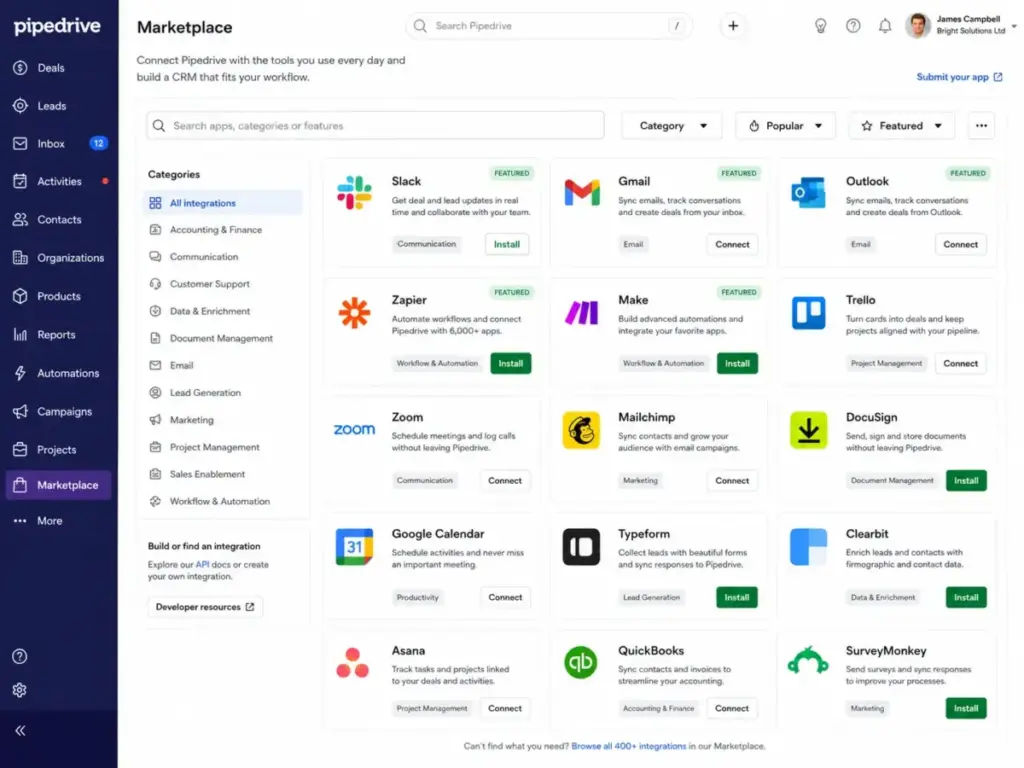The width and height of the screenshot is (1024, 768).
Task: Install the Slack integration
Action: pos(507,244)
